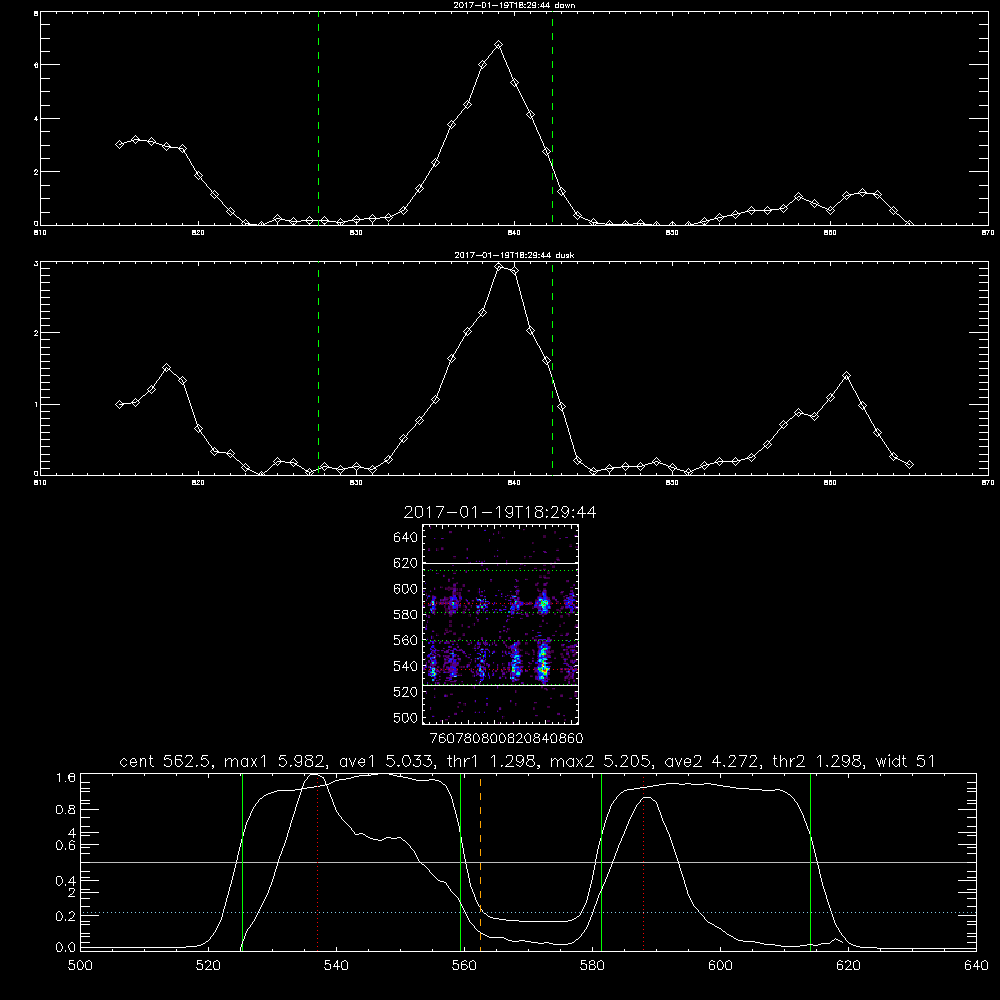Viewport: 1000px width, 1000px height.
Task: Click the dusk plot green dashed line near 828
Action: point(318,368)
